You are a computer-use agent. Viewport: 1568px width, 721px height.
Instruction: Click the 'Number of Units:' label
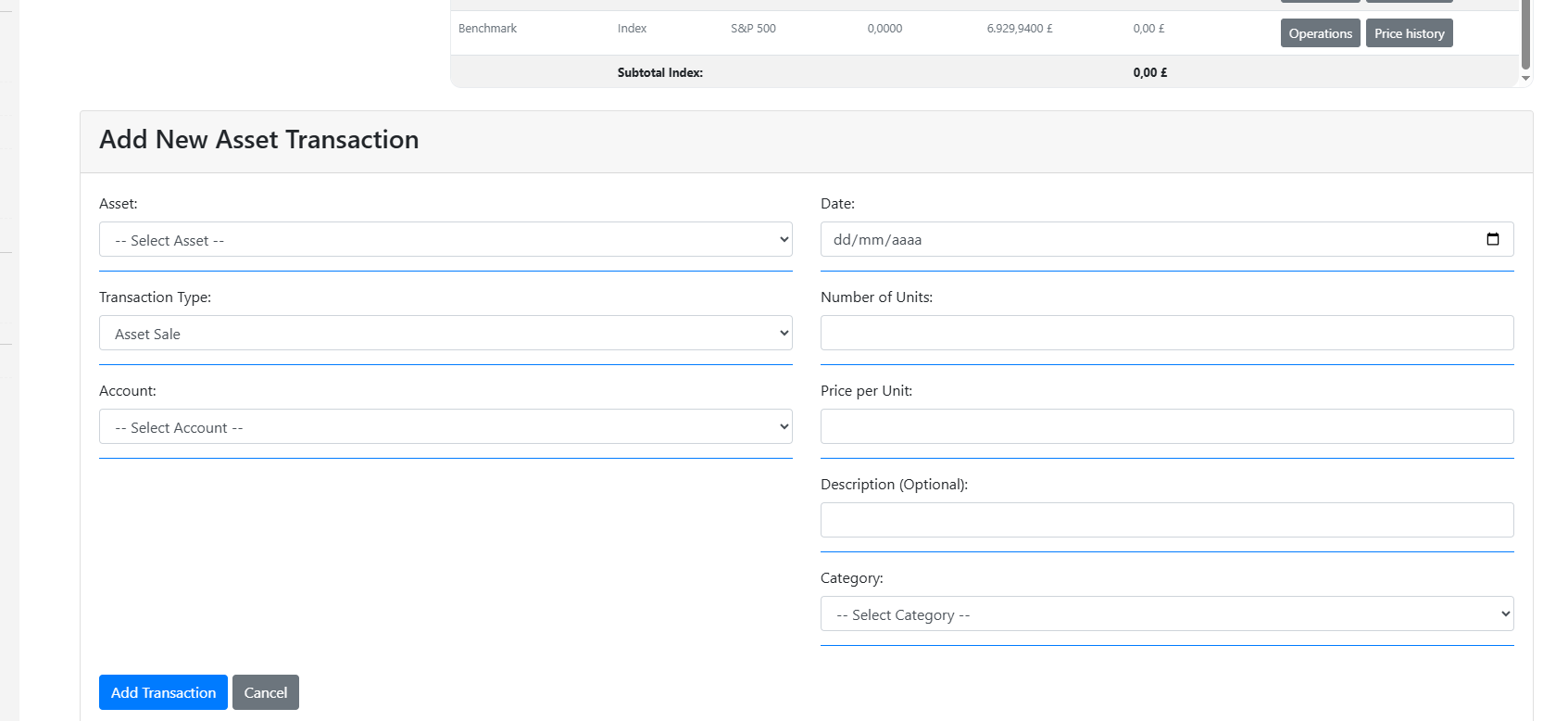(x=876, y=297)
